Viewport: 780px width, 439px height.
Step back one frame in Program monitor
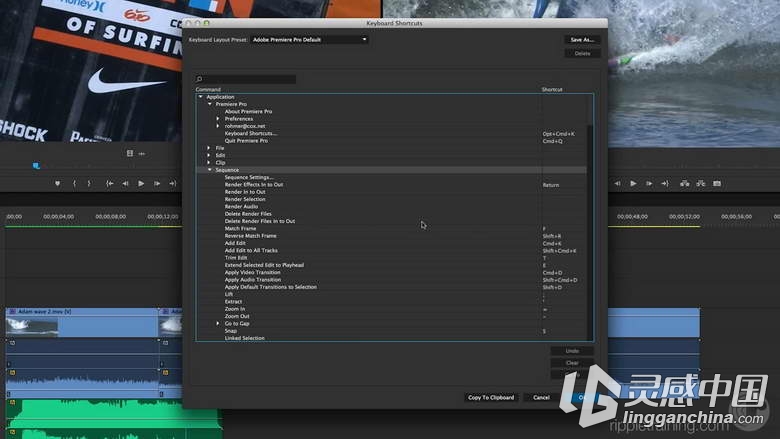point(617,183)
